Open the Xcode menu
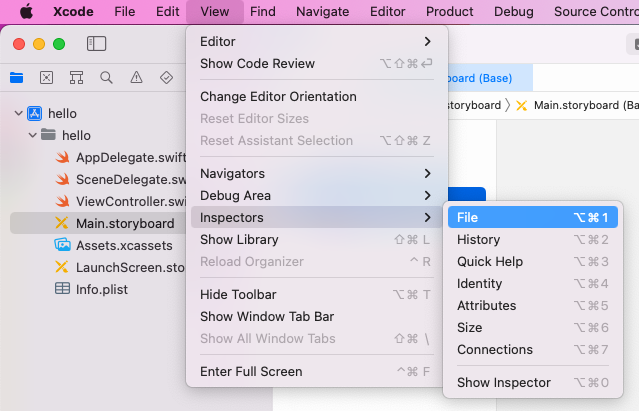 coord(73,11)
